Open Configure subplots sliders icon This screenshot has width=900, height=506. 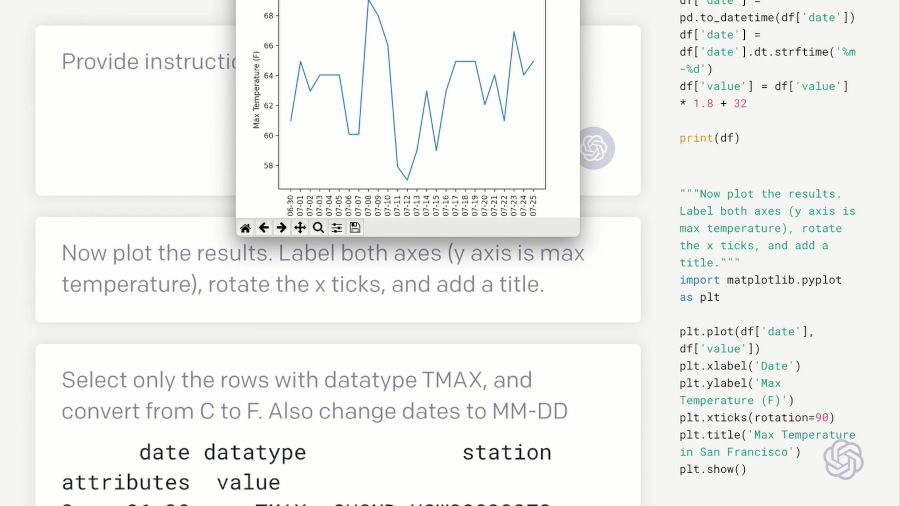pos(337,228)
